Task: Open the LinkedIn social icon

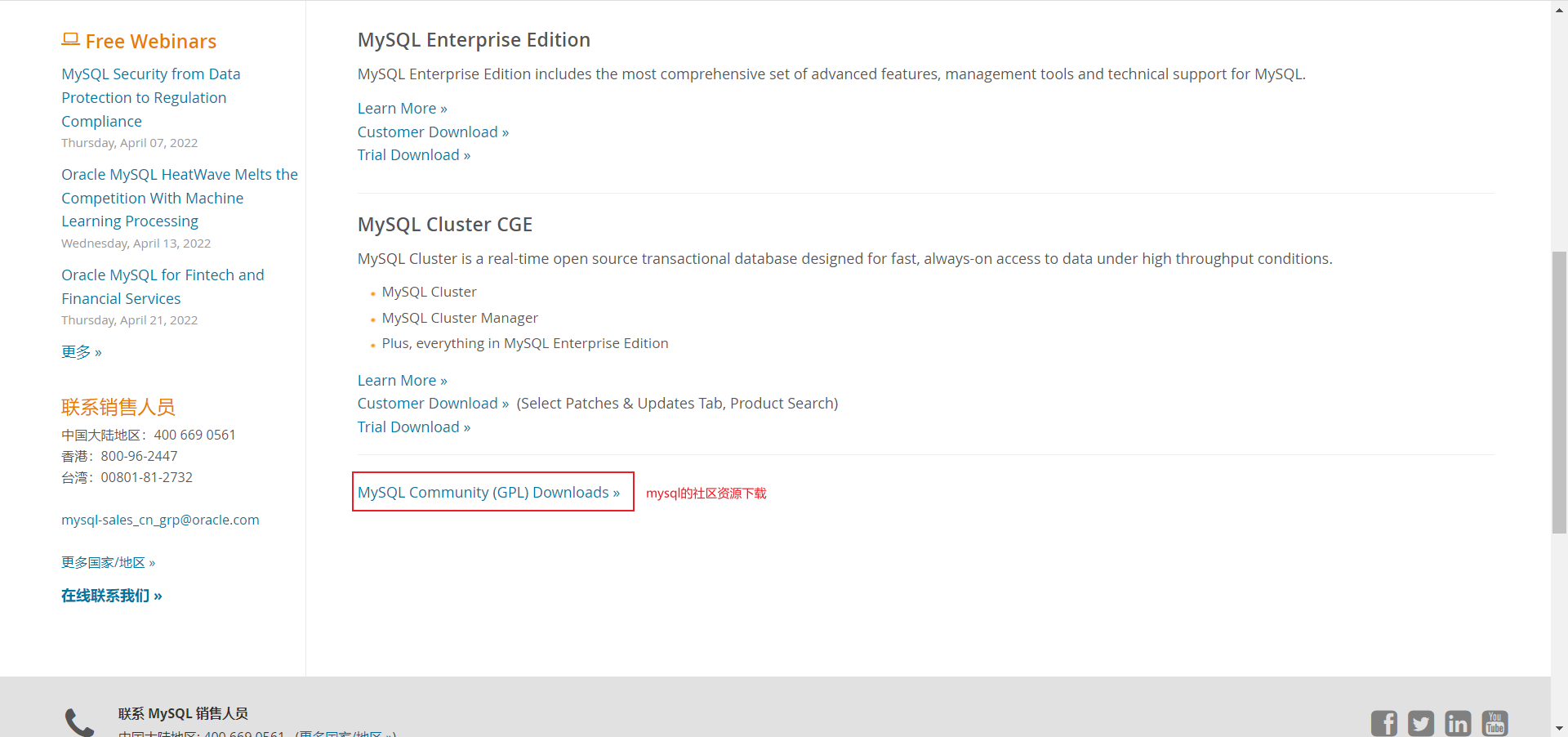Action: pos(1458,723)
